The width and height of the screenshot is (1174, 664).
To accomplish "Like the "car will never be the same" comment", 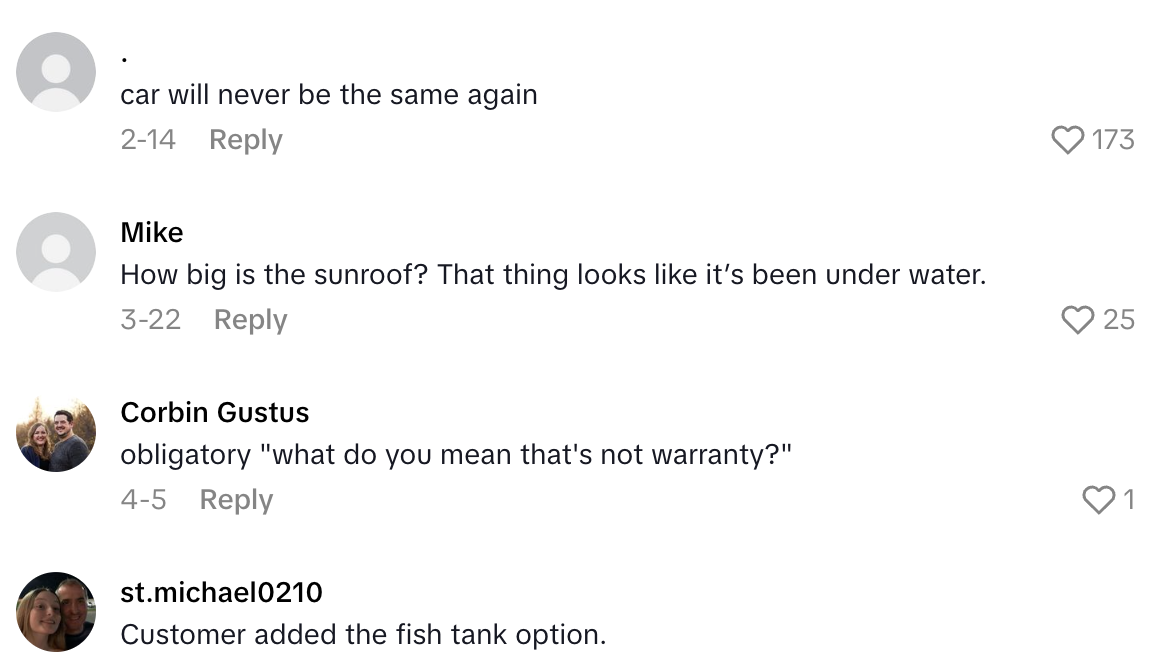I will pyautogui.click(x=1068, y=139).
